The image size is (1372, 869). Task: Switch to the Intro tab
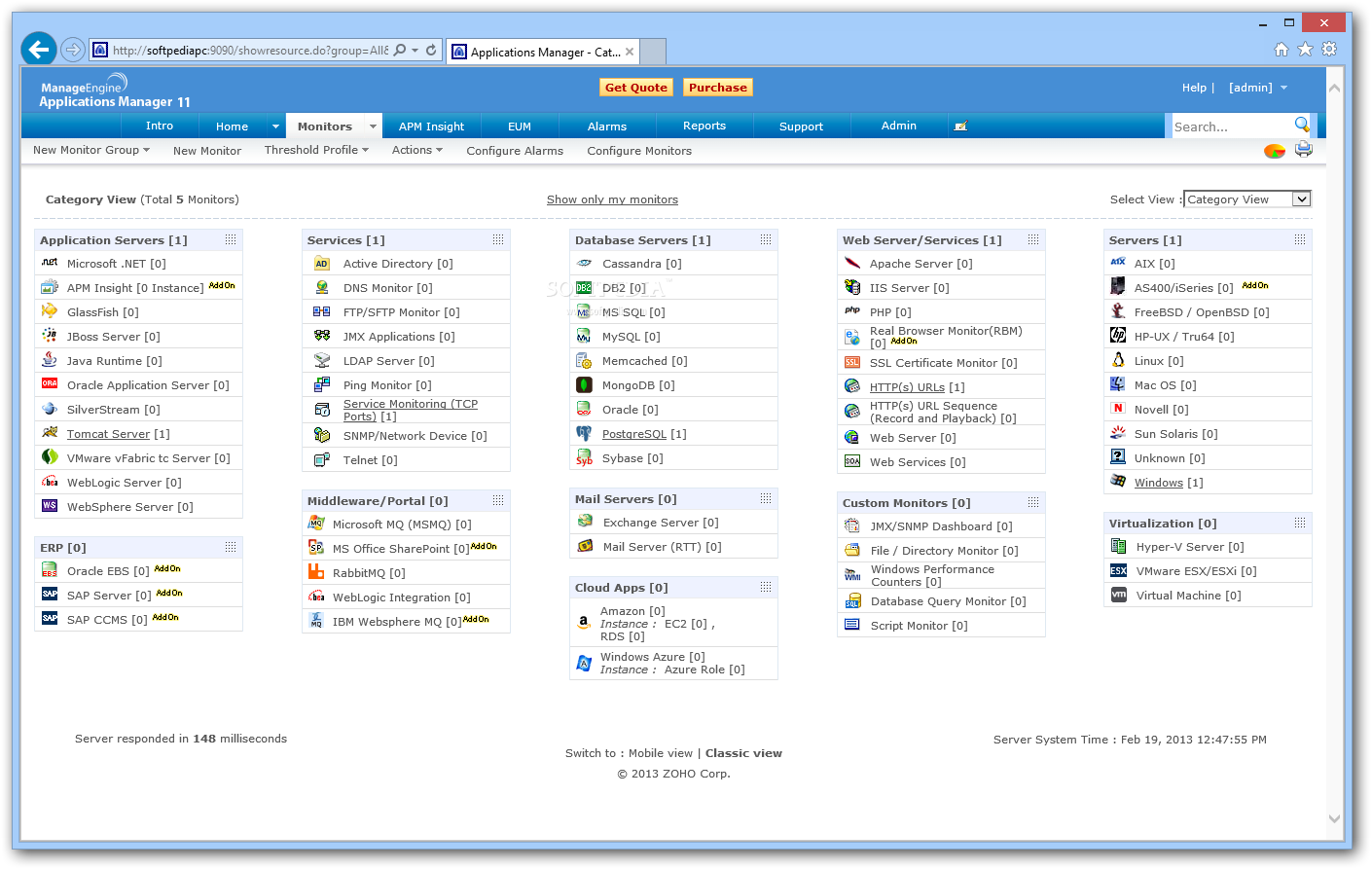(160, 126)
